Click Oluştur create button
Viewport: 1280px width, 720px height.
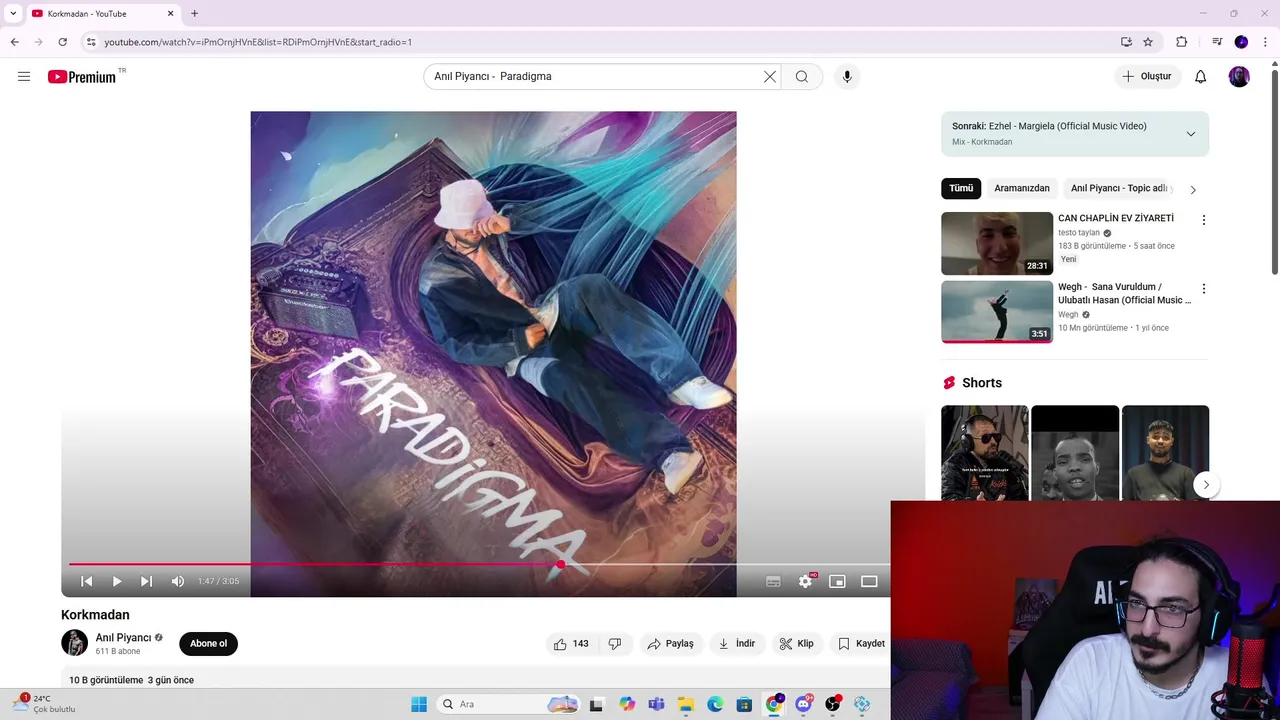(x=1147, y=77)
